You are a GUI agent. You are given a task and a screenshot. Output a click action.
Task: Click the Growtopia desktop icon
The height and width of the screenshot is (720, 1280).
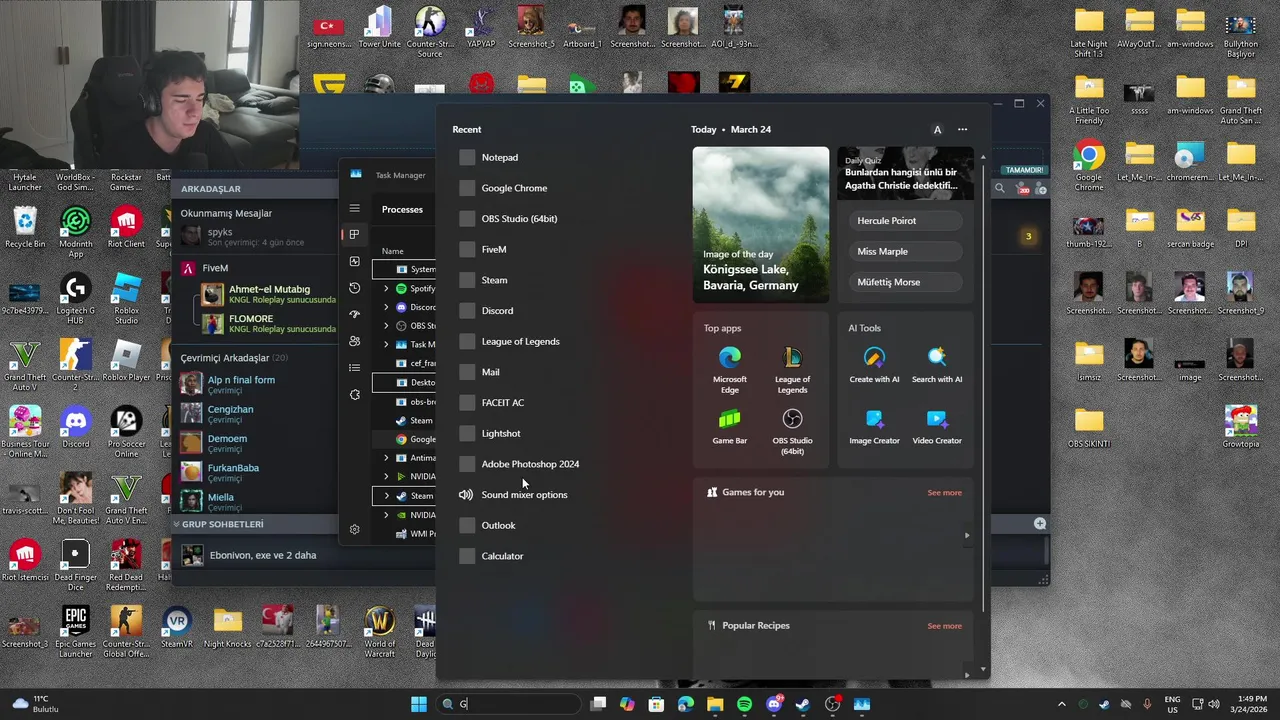coord(1240,426)
